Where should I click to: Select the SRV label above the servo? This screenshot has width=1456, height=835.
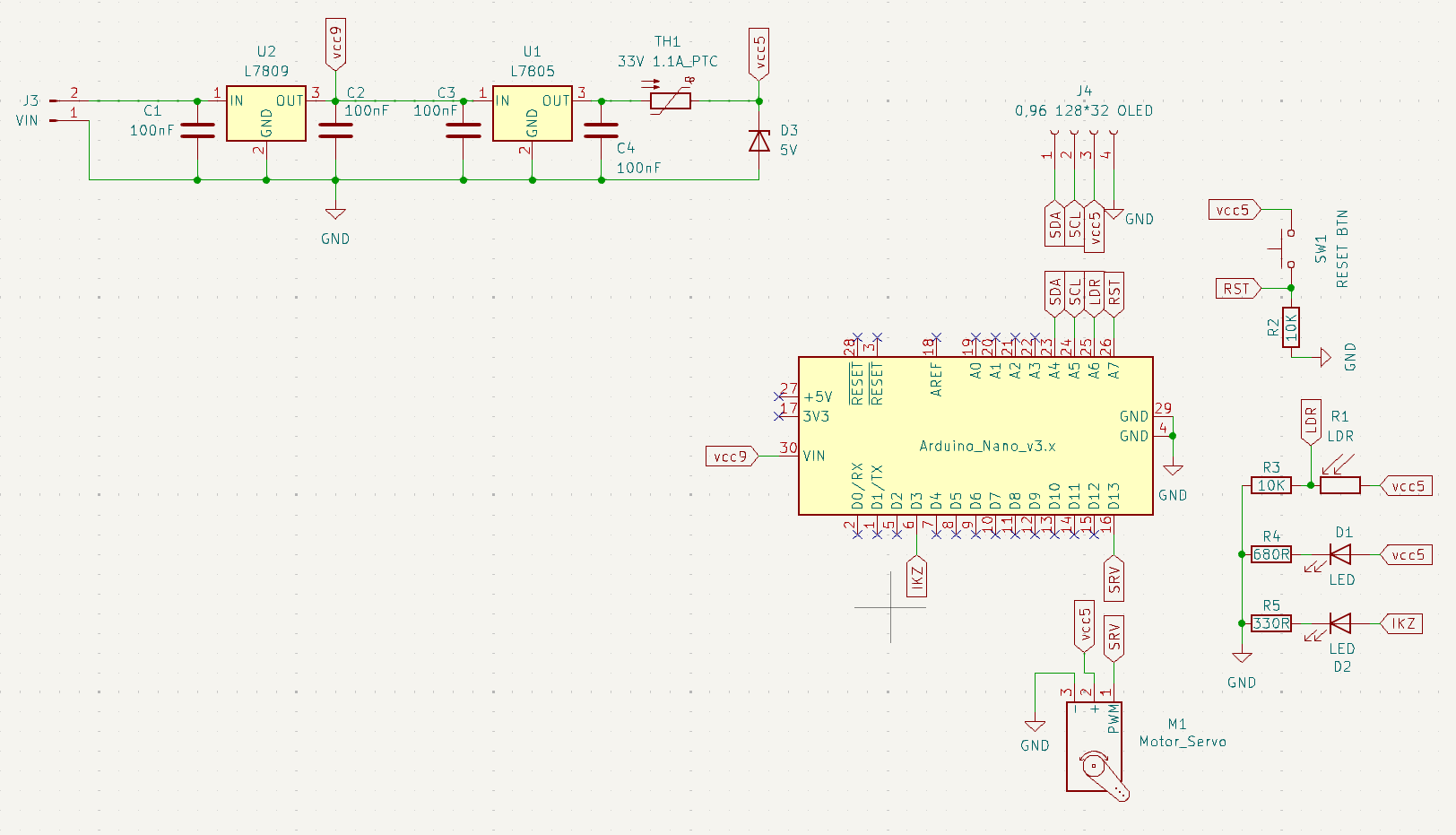click(x=1114, y=638)
